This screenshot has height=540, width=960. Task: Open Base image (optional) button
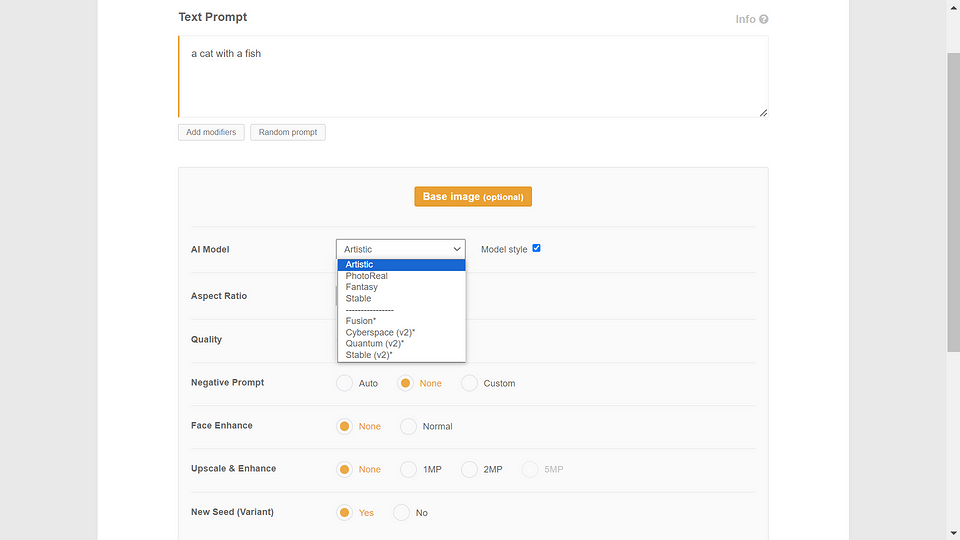point(473,197)
